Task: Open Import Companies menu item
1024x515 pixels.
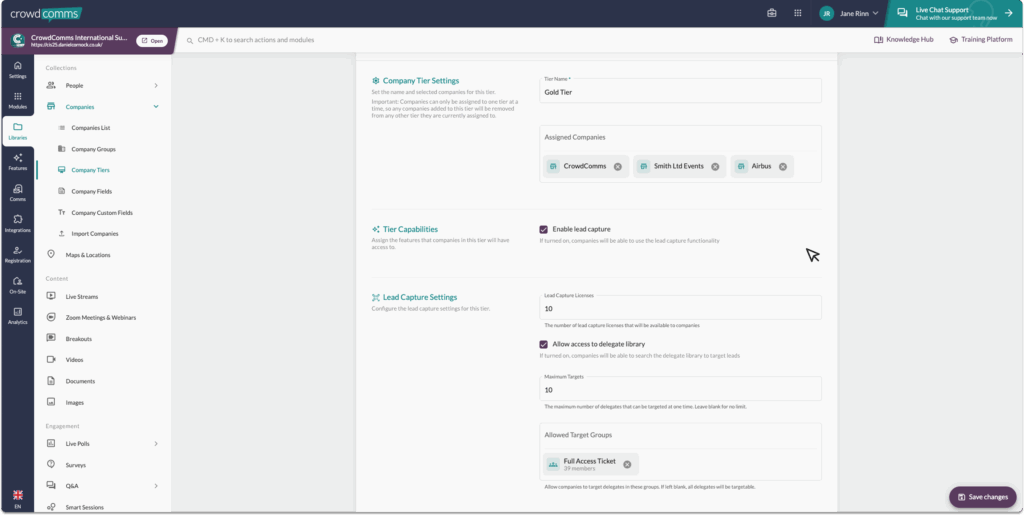Action: 94,233
